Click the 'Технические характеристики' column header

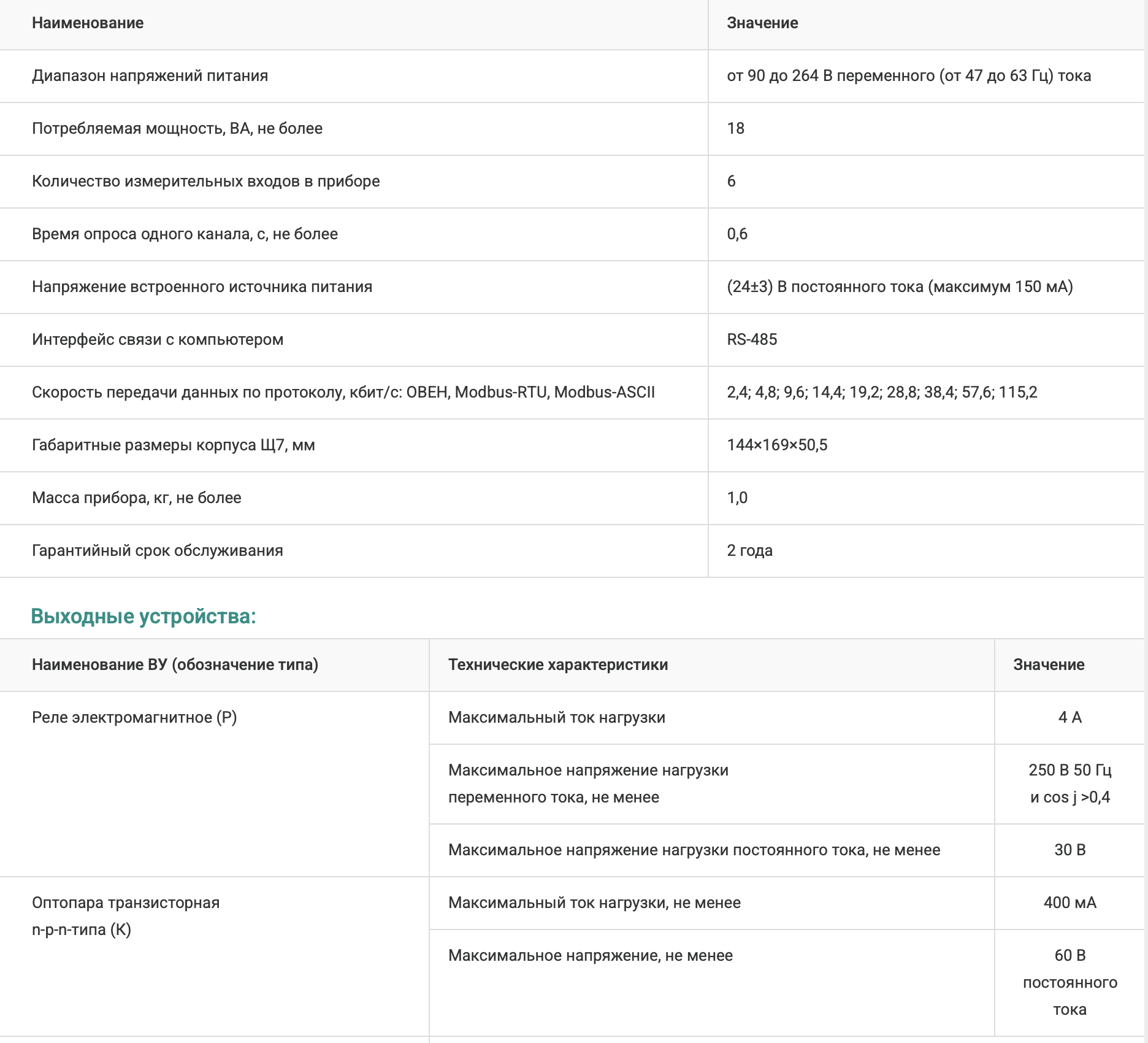click(558, 665)
